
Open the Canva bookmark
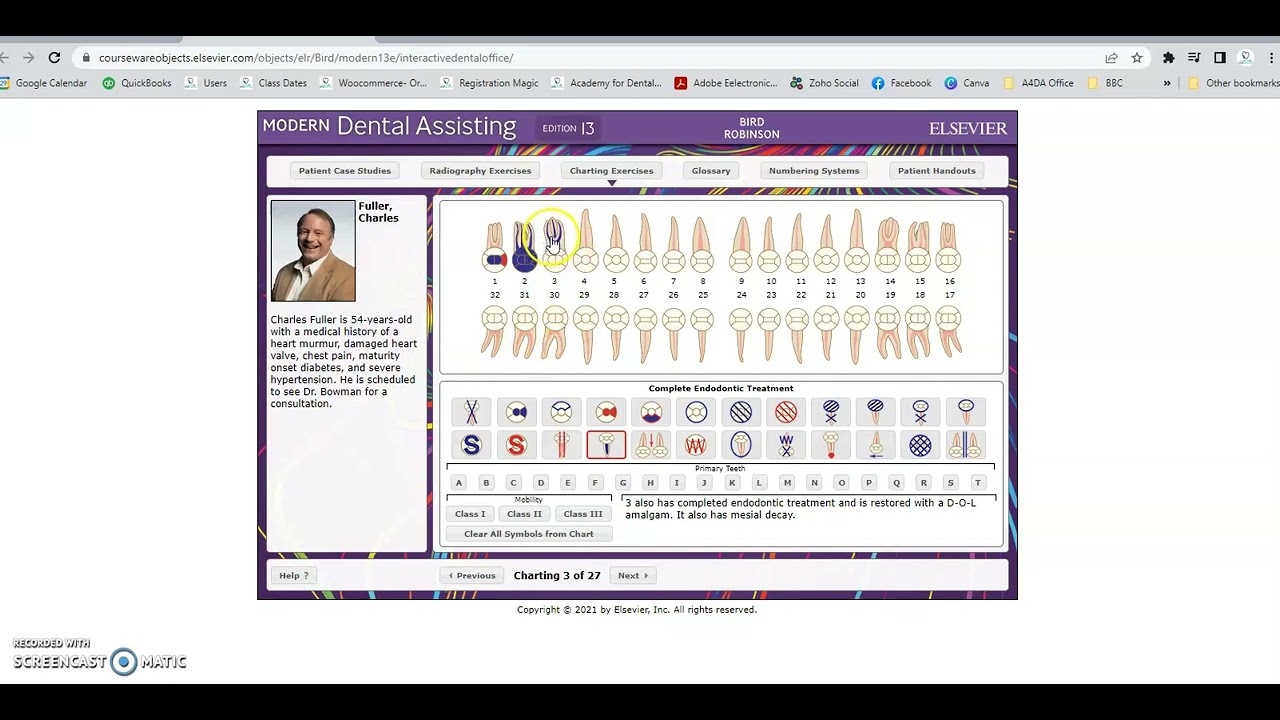click(967, 83)
